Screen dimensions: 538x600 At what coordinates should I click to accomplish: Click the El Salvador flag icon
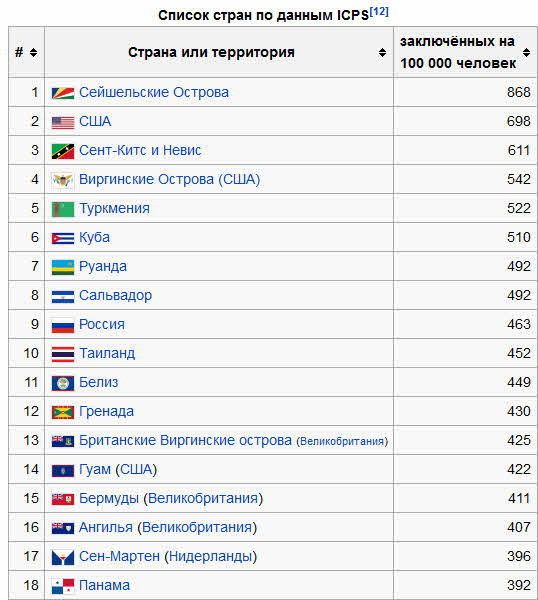point(63,297)
